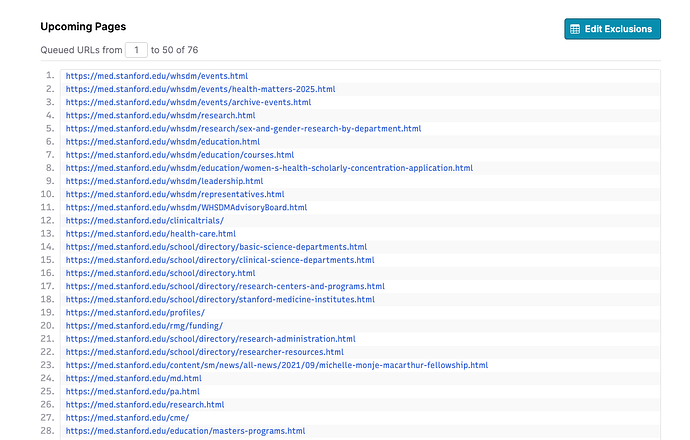Select the whsdm/research.html URL

[x=160, y=115]
